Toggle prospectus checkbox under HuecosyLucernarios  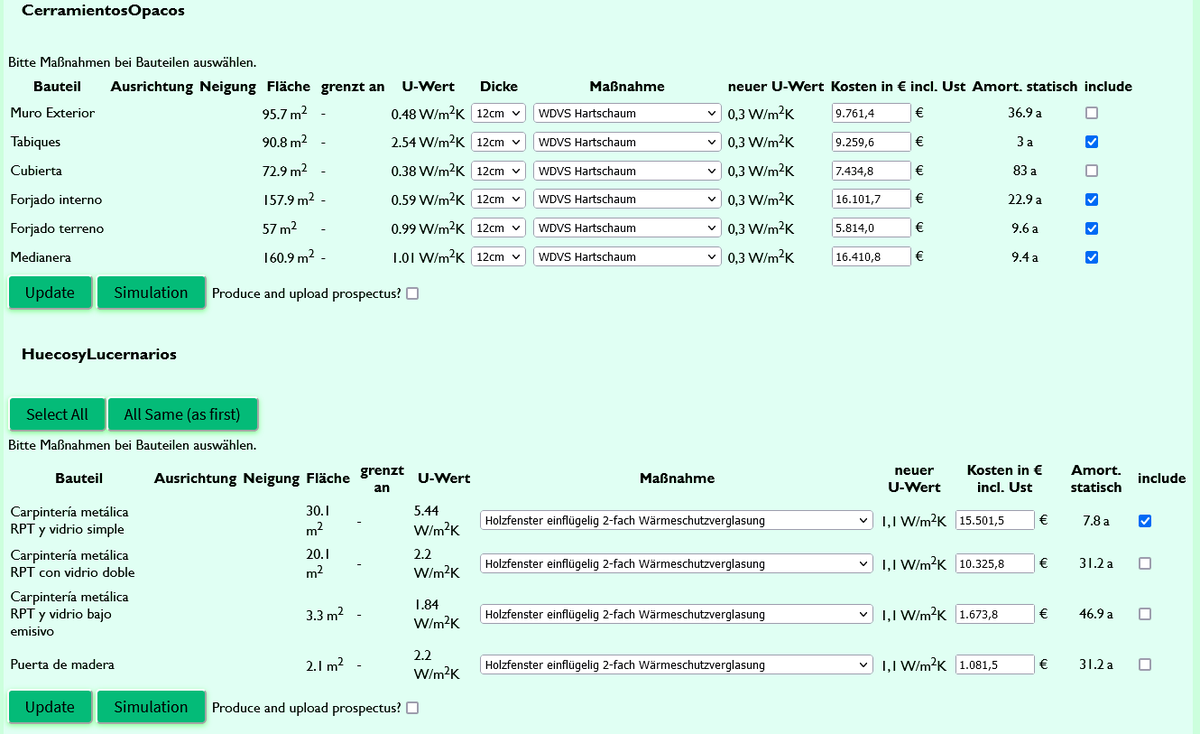412,708
